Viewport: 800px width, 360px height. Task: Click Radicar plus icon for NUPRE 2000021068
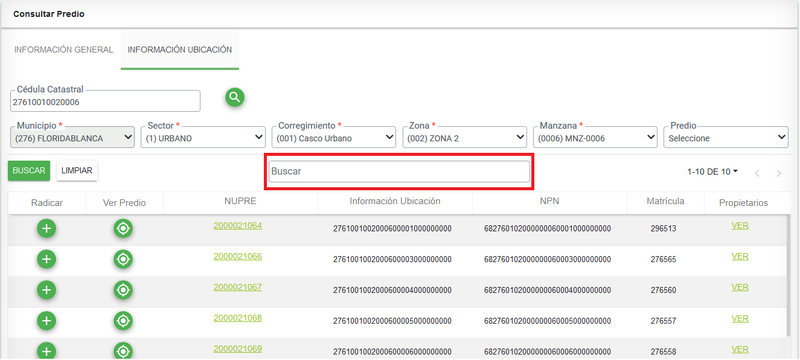[46, 321]
